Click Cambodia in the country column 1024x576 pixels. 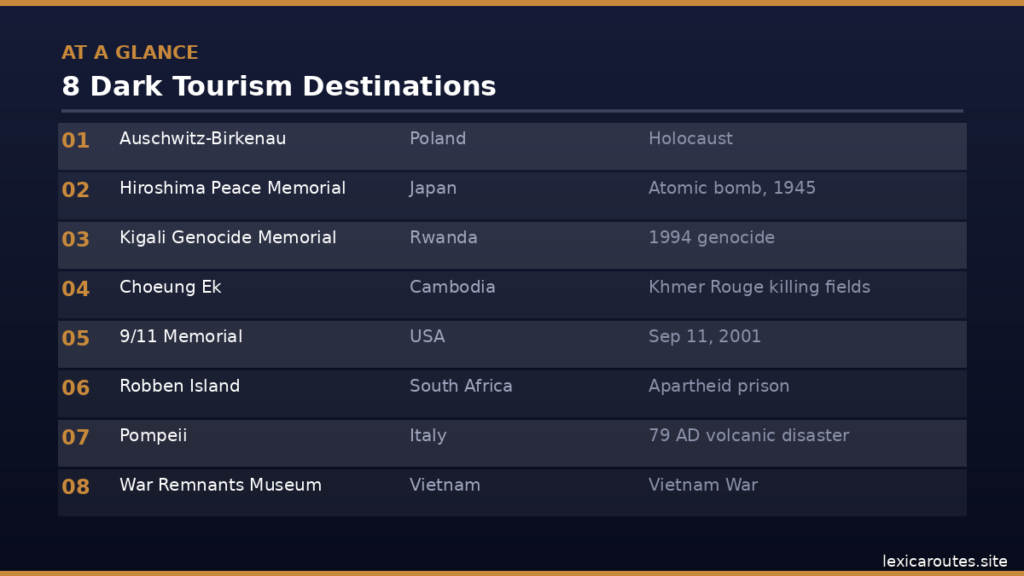pyautogui.click(x=453, y=287)
